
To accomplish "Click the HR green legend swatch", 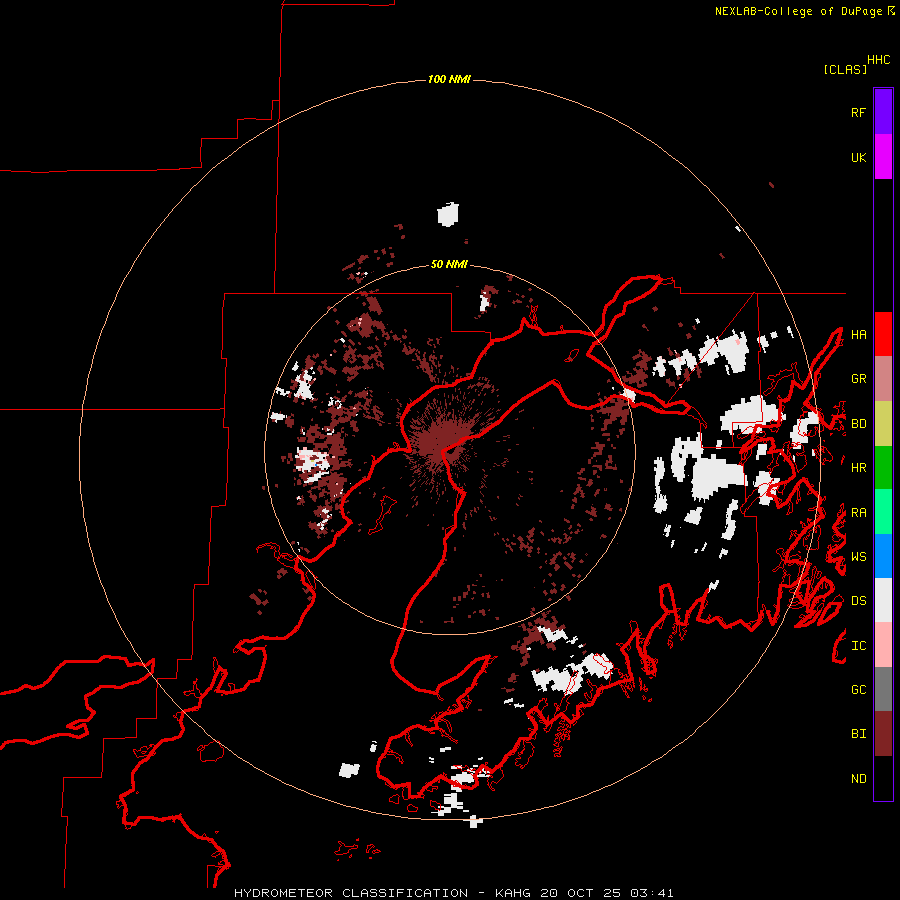I will click(x=883, y=468).
